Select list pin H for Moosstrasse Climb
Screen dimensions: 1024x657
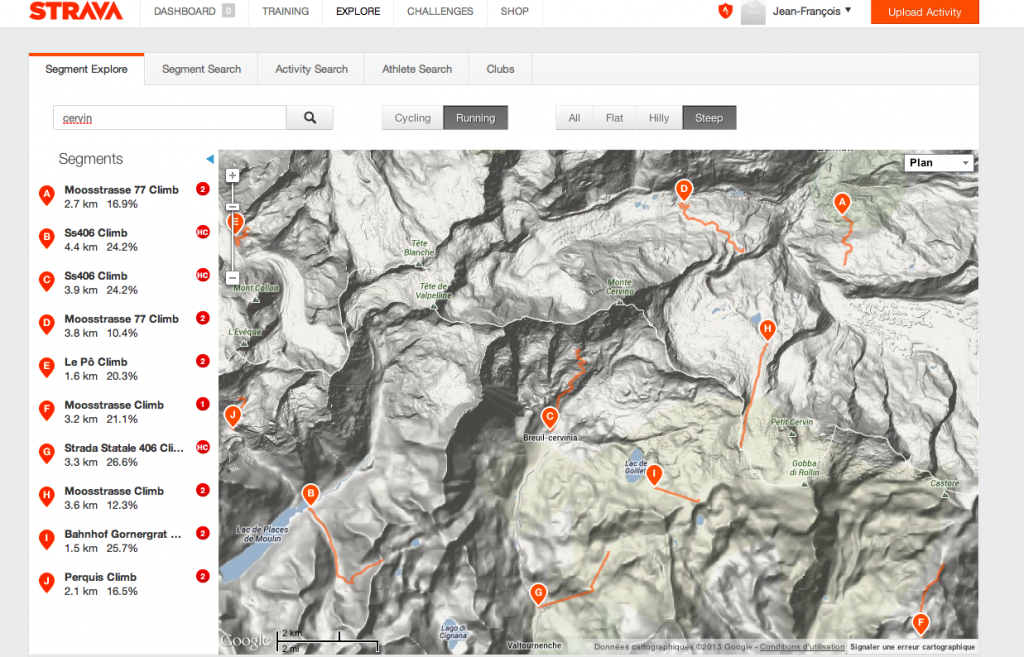click(46, 497)
